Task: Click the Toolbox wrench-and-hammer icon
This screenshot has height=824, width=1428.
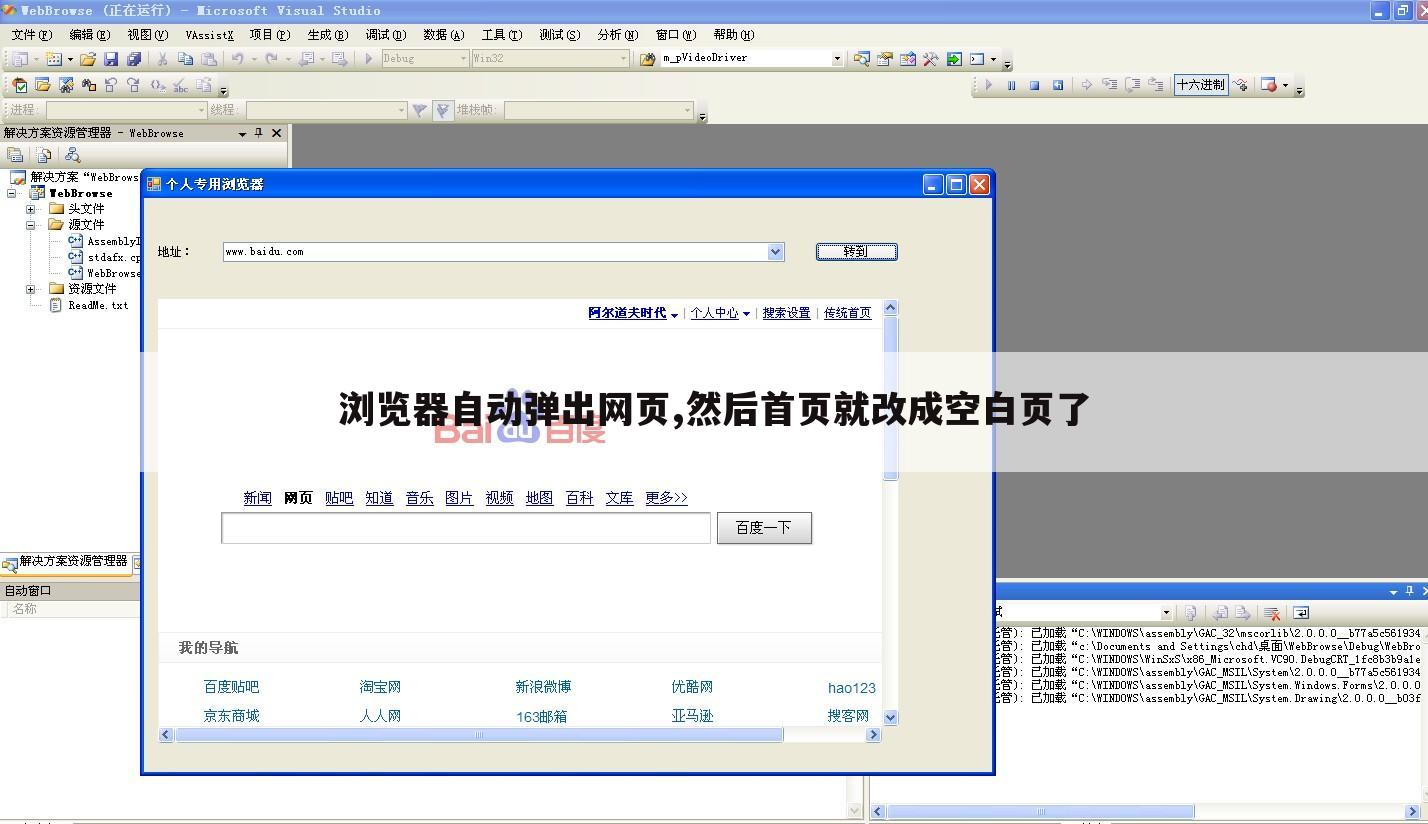Action: click(x=930, y=59)
